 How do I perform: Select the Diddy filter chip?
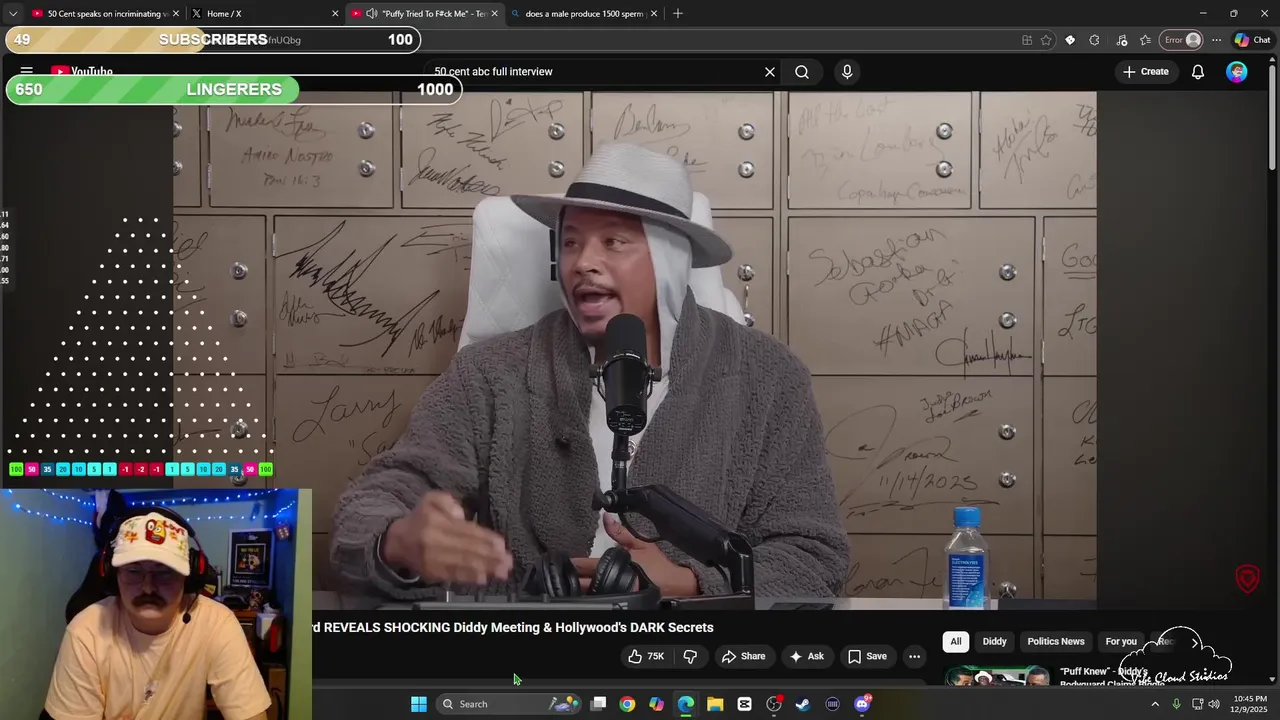[994, 641]
